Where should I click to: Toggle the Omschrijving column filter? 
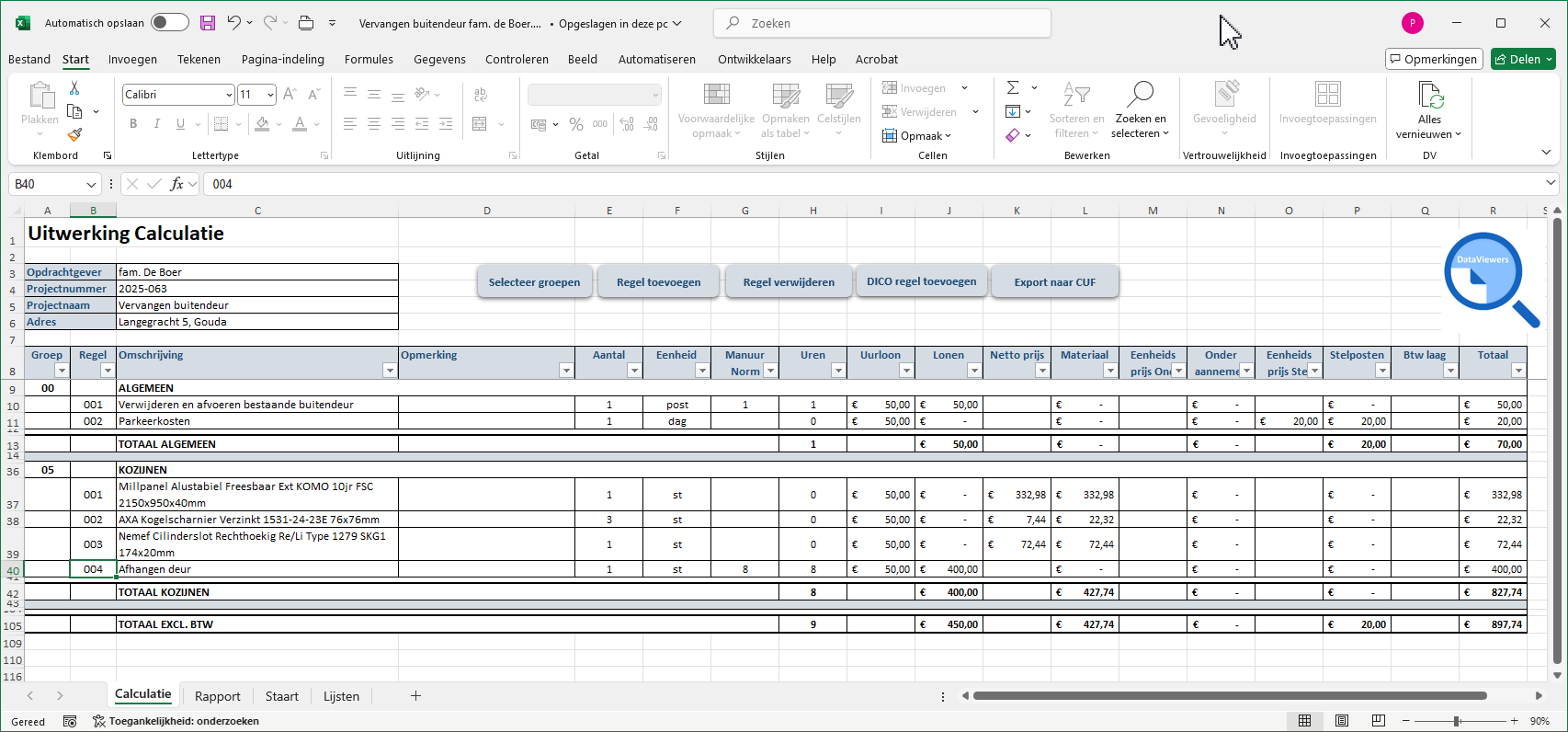pos(389,371)
